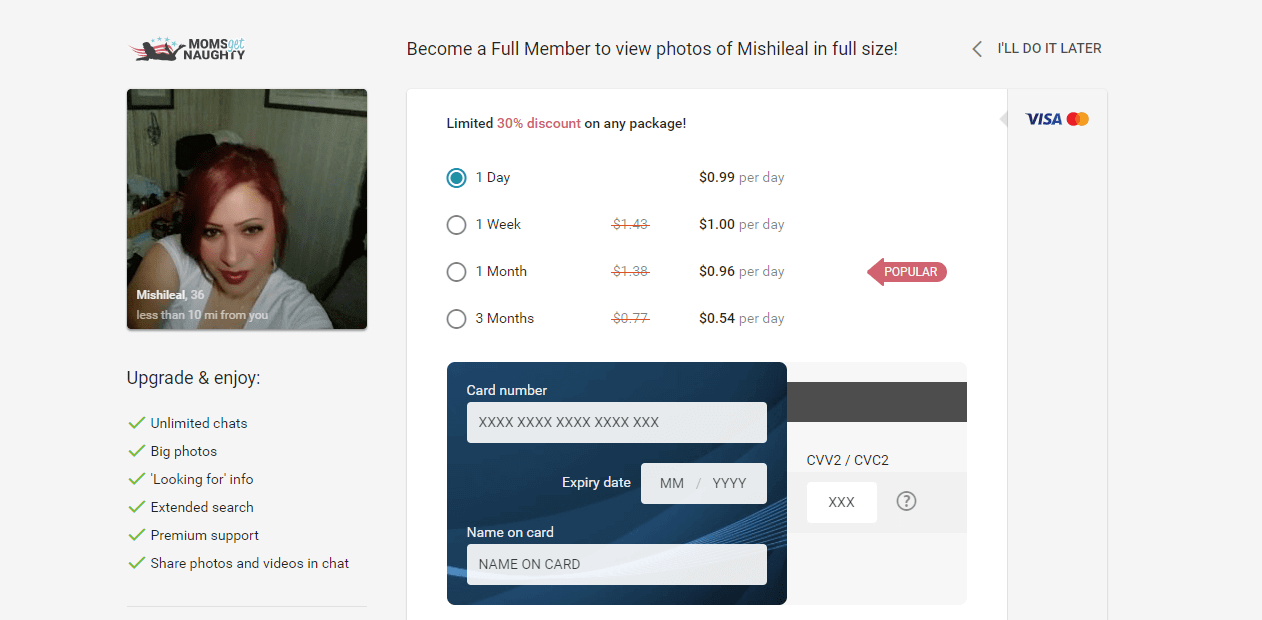This screenshot has width=1262, height=620.
Task: Focus the Name on card field
Action: tap(617, 564)
